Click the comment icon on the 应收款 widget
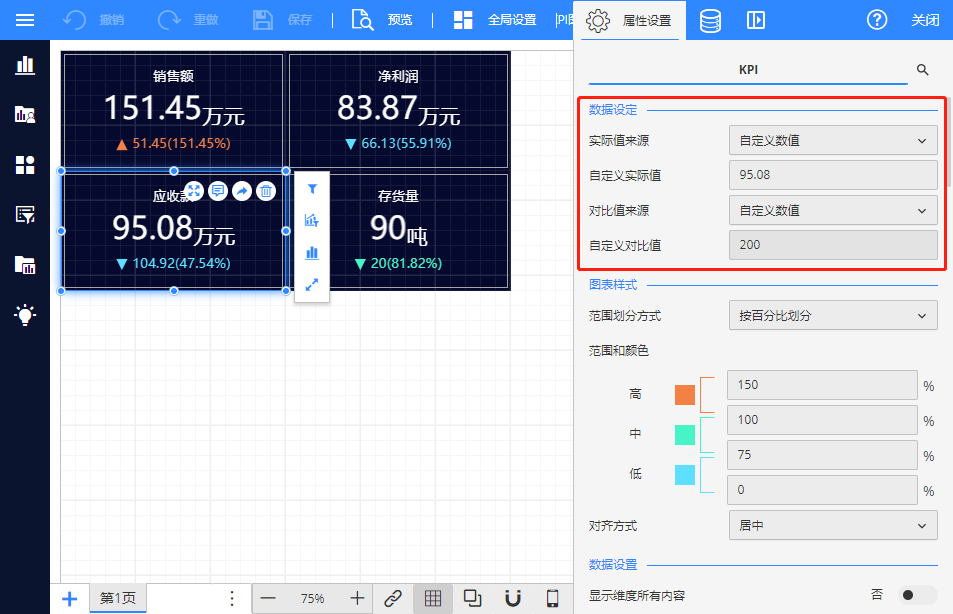 point(218,191)
